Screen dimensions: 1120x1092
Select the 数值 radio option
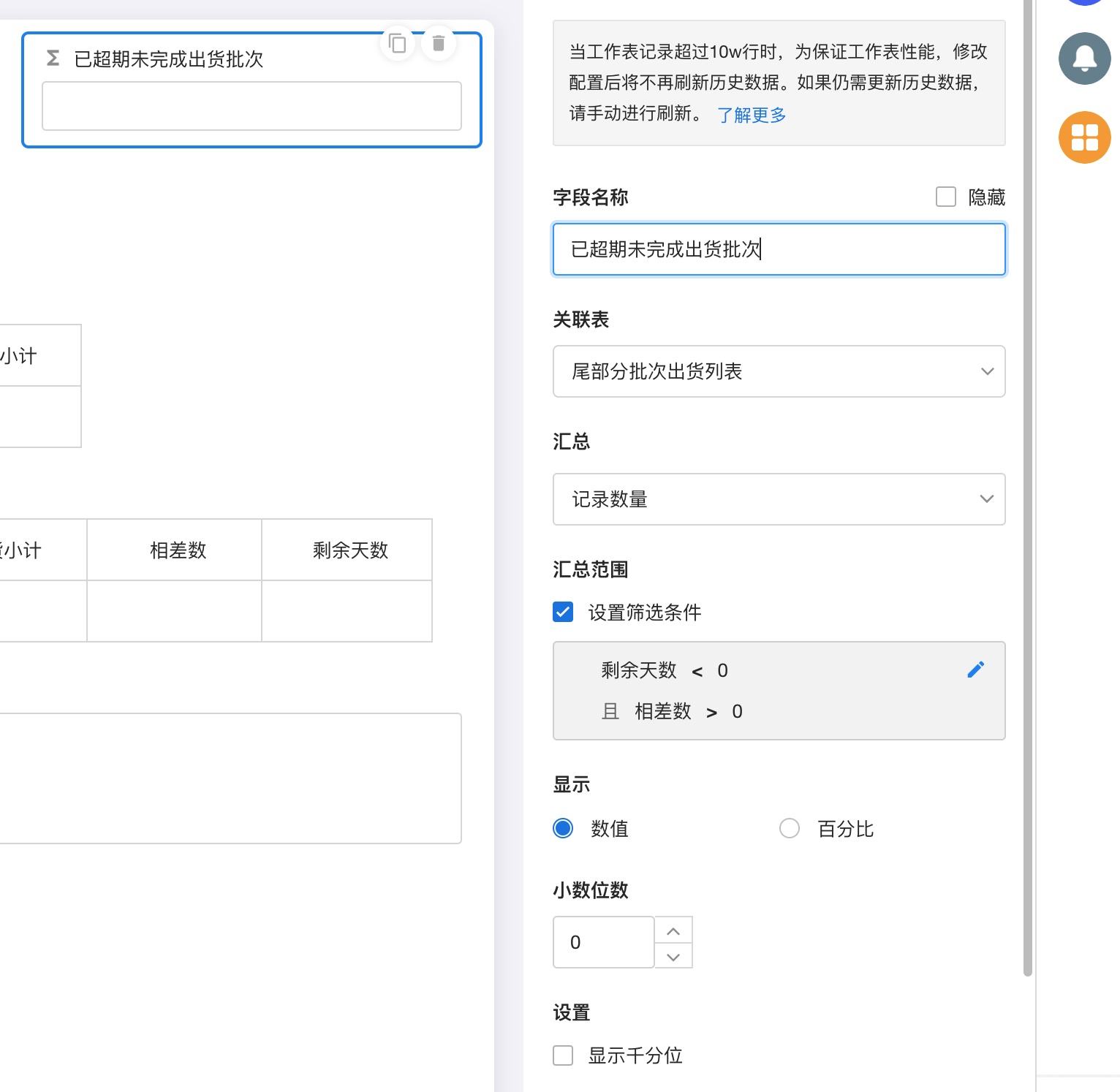(x=563, y=828)
